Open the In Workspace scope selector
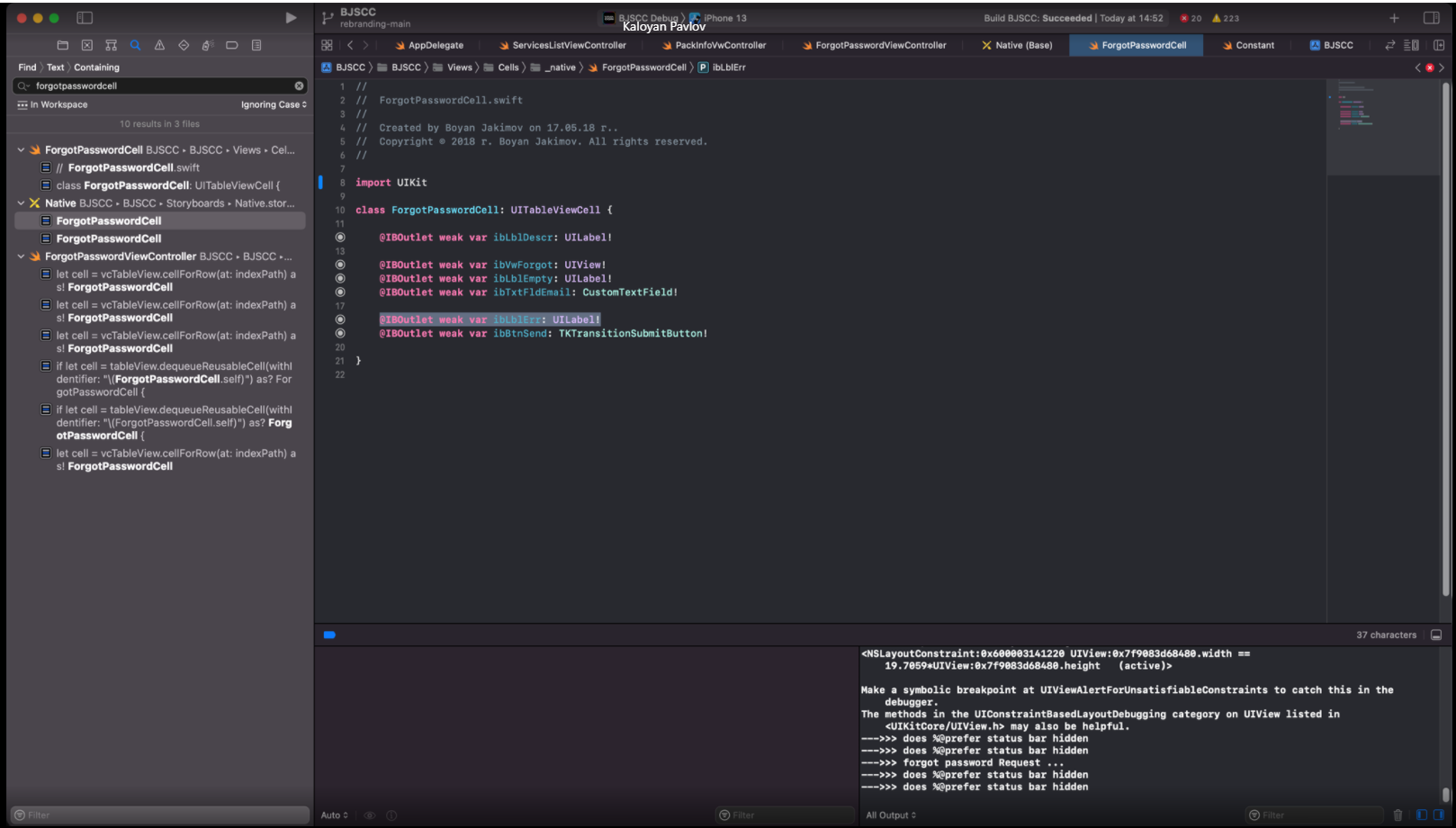This screenshot has width=1456, height=828. point(52,104)
